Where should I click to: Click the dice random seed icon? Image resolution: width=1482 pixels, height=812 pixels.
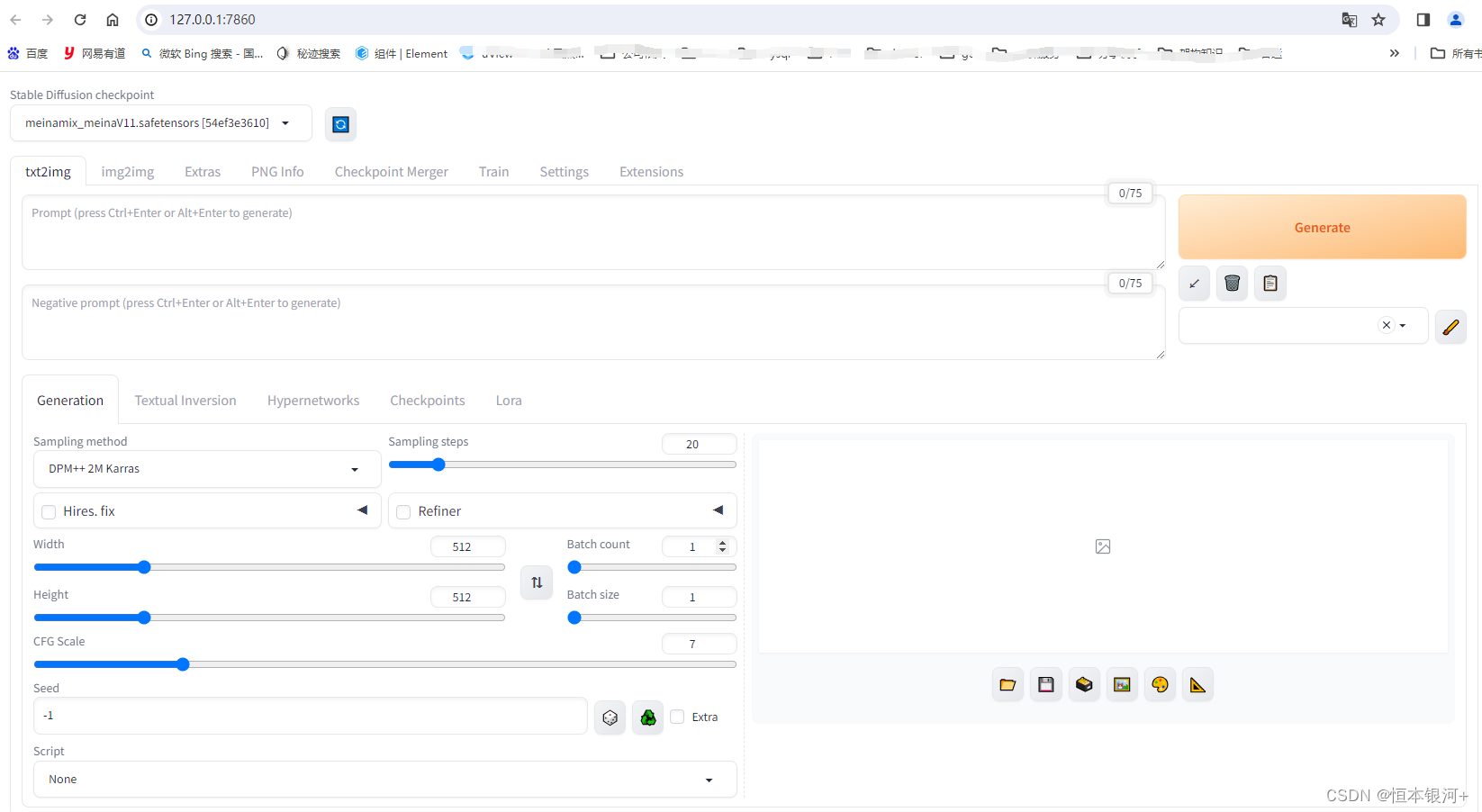pos(610,717)
